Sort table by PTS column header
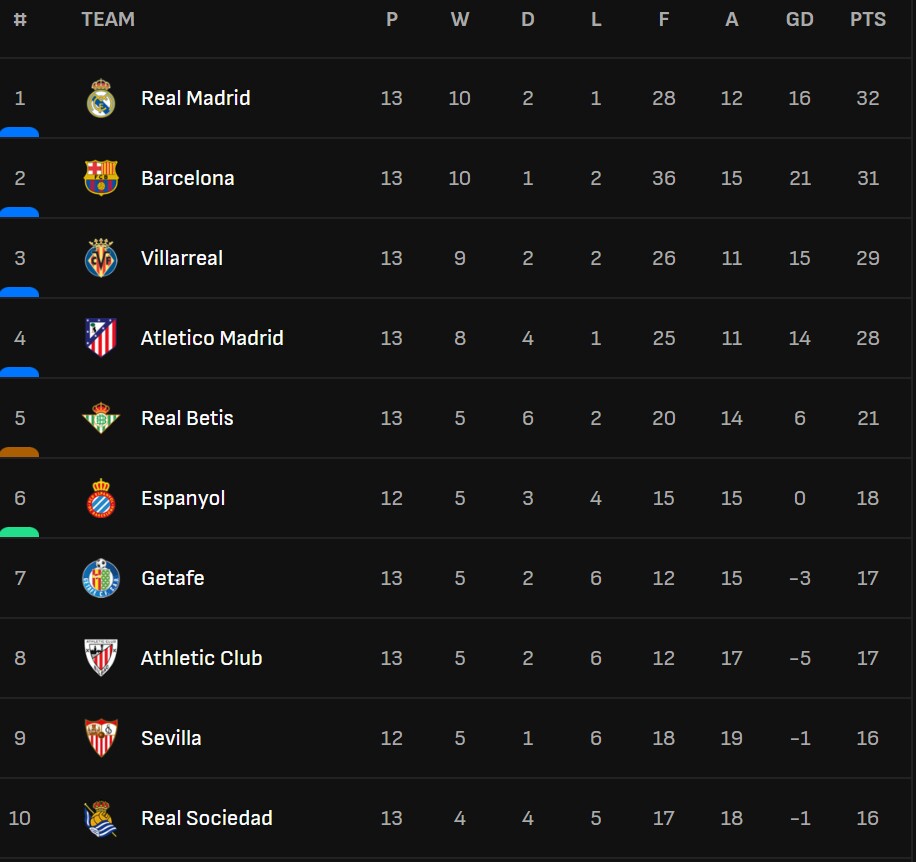The height and width of the screenshot is (862, 916). [x=867, y=19]
